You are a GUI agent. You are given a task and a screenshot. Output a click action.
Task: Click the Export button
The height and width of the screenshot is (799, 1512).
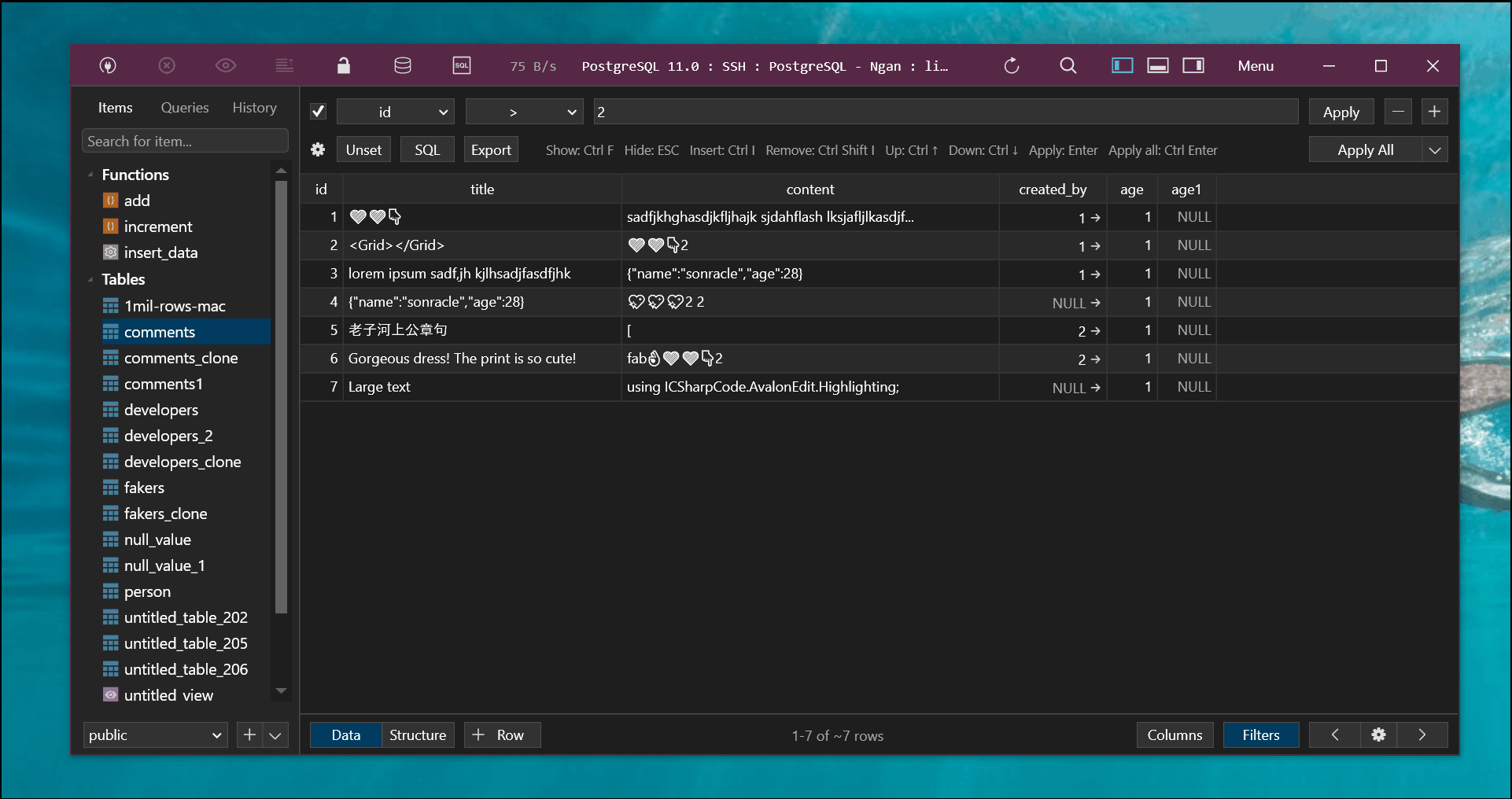(x=490, y=149)
